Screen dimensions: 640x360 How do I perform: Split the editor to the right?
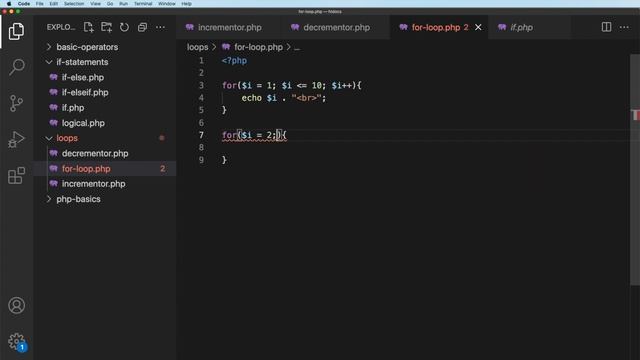click(x=606, y=27)
